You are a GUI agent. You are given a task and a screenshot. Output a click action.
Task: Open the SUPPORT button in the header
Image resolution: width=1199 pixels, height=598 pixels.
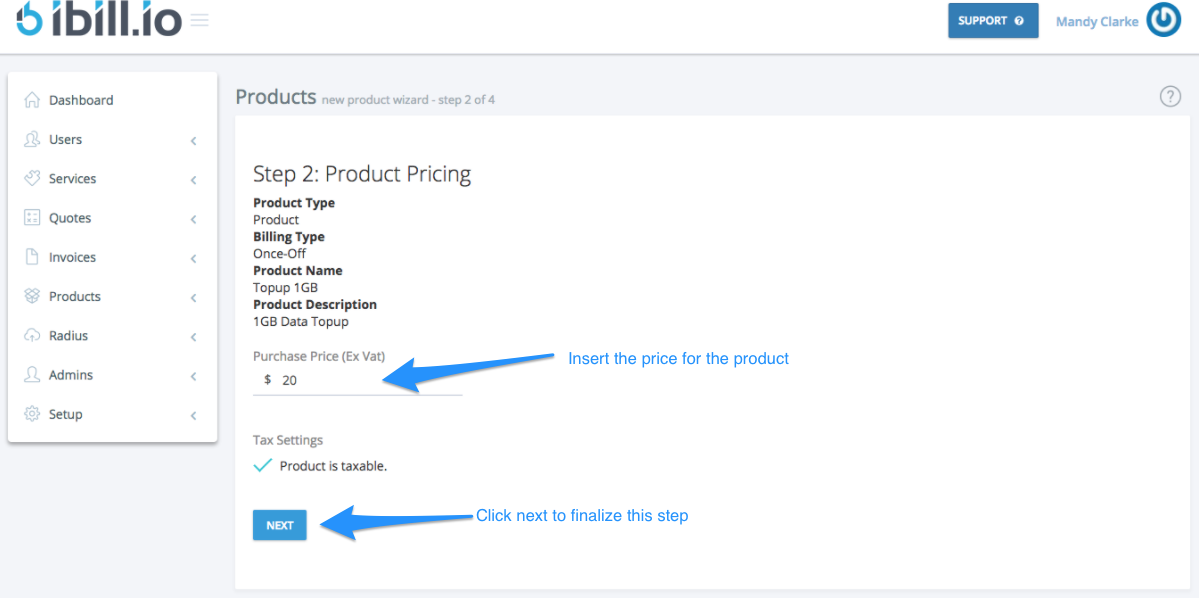pyautogui.click(x=992, y=20)
